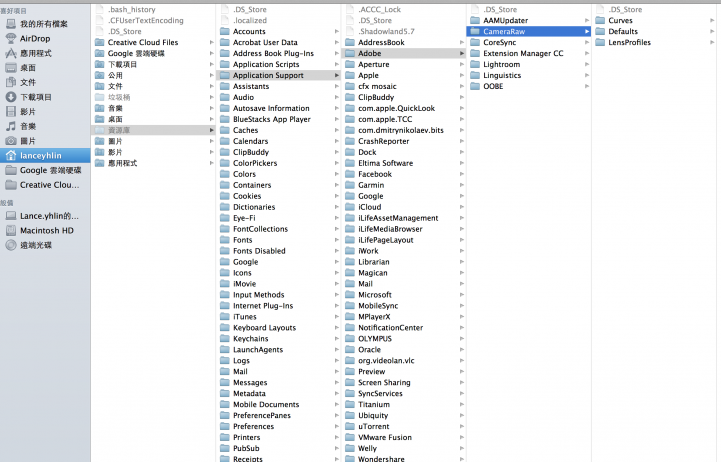Expand the Curves folder arrow
This screenshot has width=721, height=462.
[x=712, y=20]
